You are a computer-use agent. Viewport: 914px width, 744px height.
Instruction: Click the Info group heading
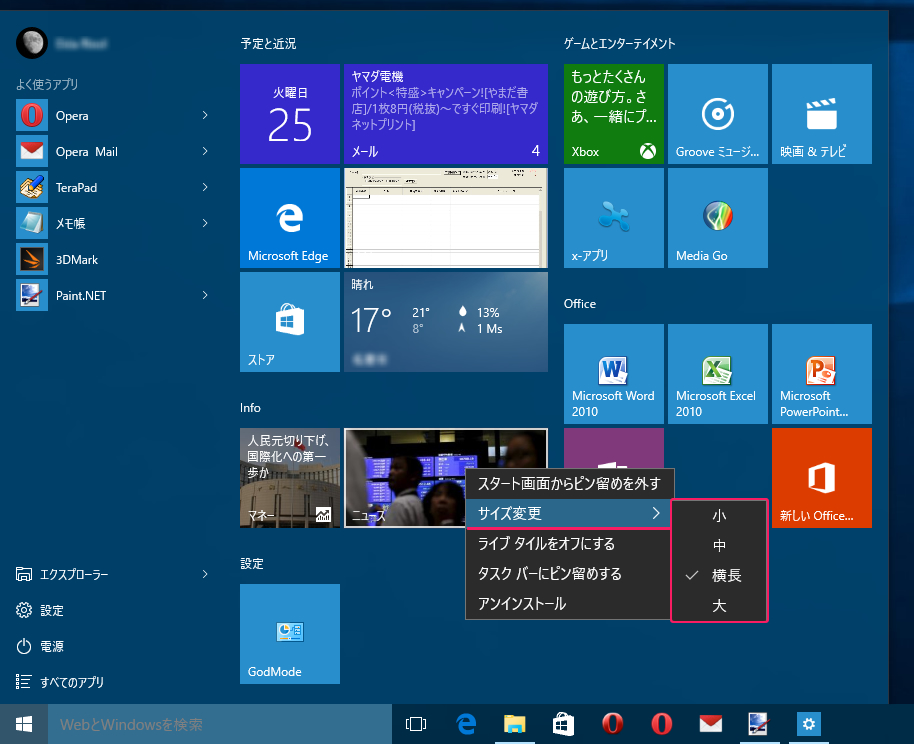[x=250, y=408]
